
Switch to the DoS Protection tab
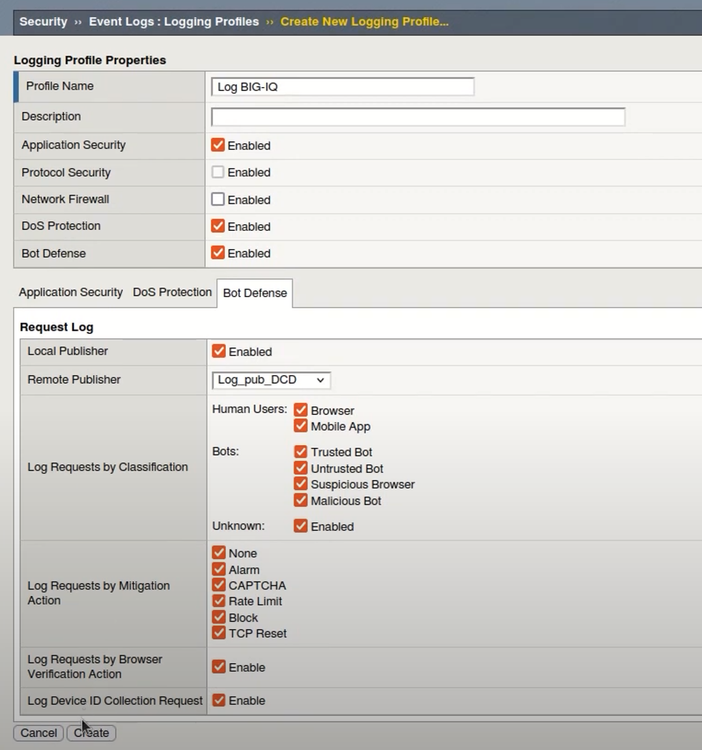click(x=172, y=293)
